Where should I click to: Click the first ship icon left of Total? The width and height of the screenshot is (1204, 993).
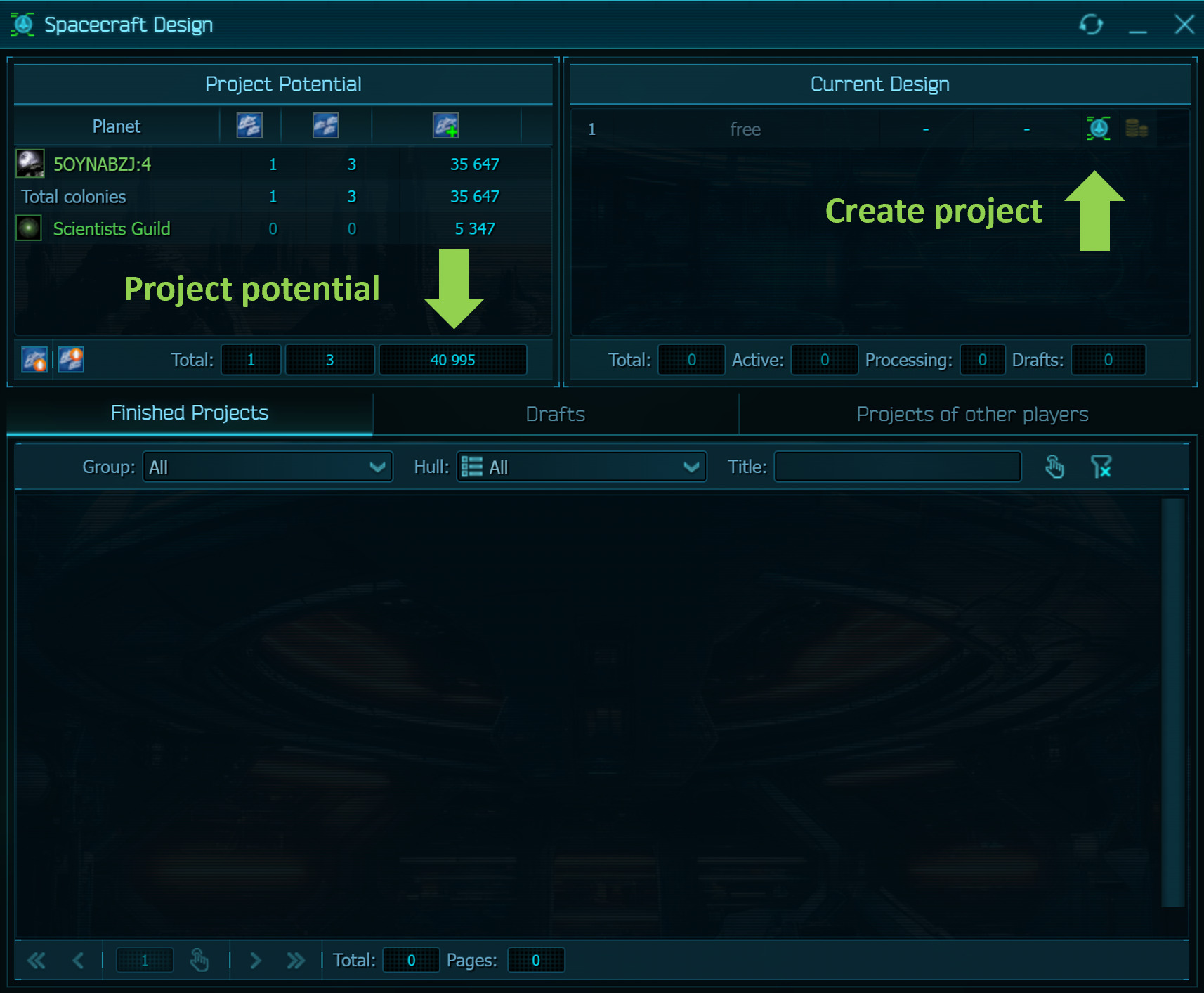34,359
